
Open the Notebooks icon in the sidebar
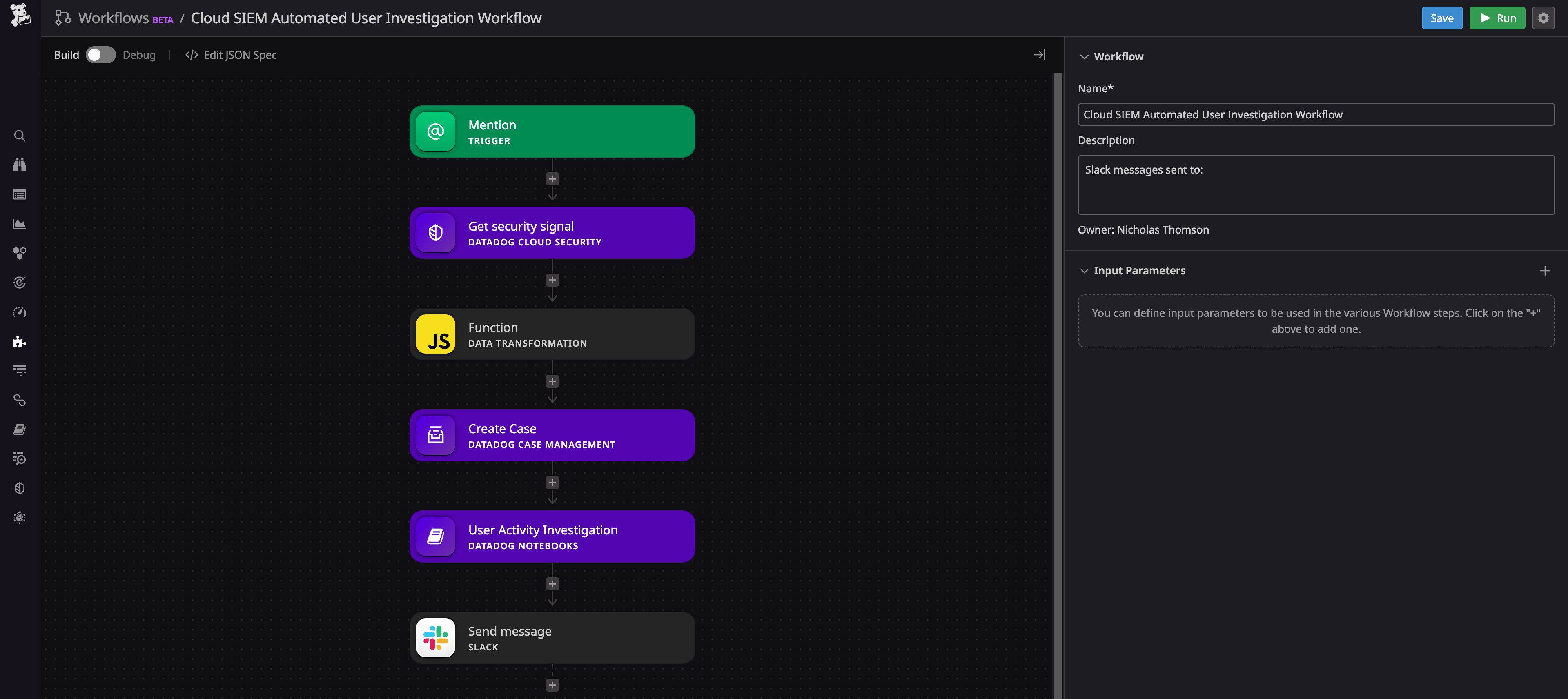(x=19, y=429)
